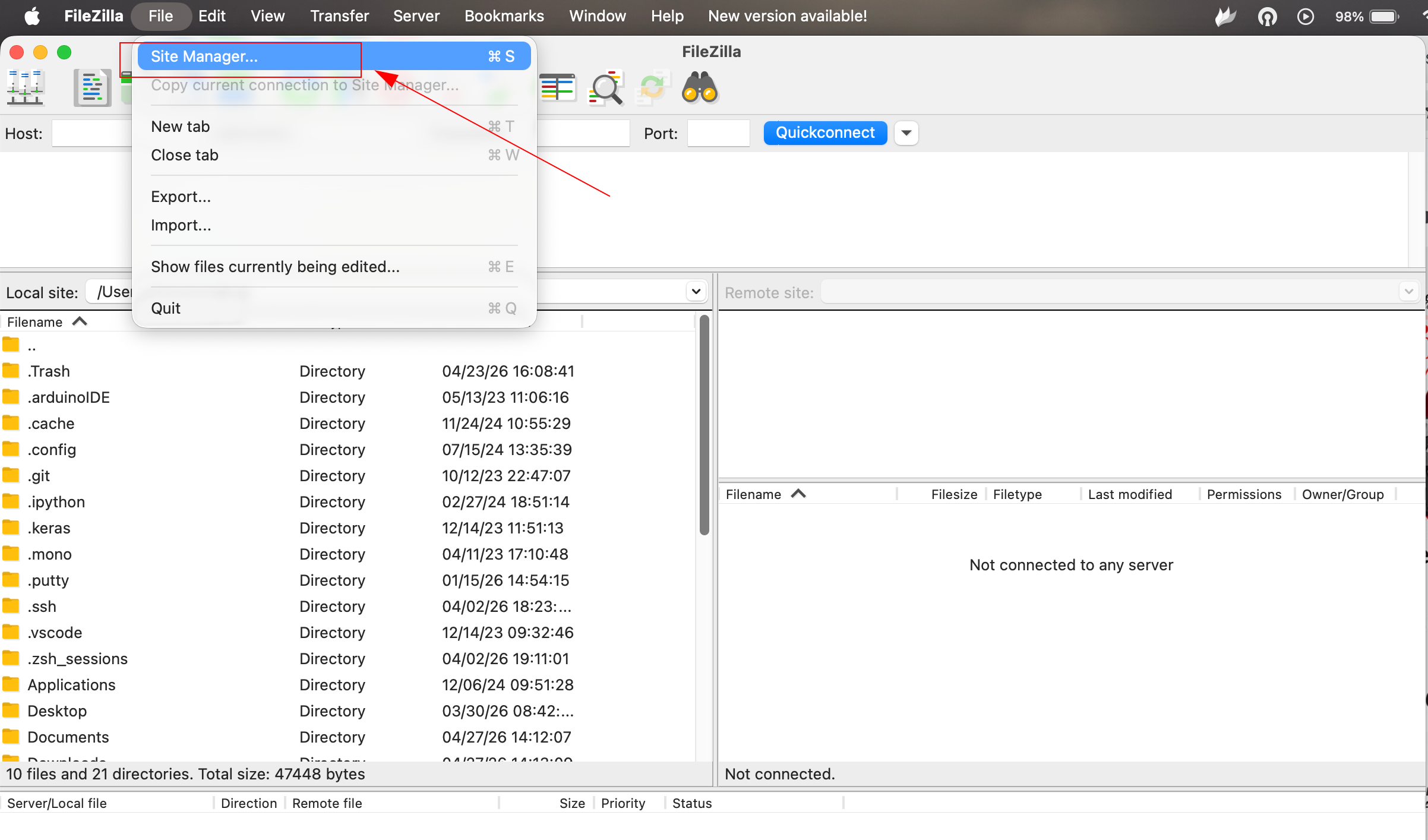Click New version available! menu item

pyautogui.click(x=787, y=16)
